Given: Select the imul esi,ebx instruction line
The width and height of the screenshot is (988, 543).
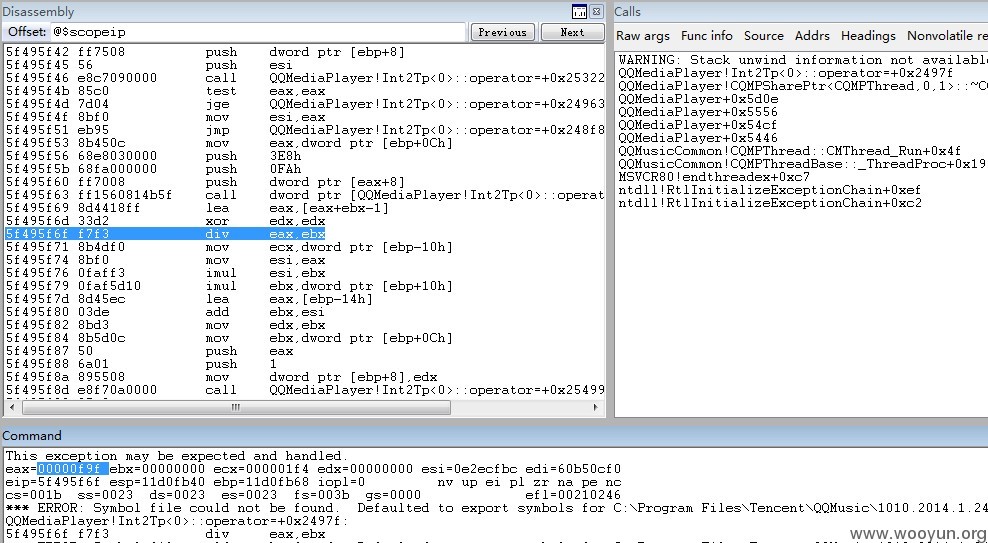Looking at the screenshot, I should [x=165, y=273].
